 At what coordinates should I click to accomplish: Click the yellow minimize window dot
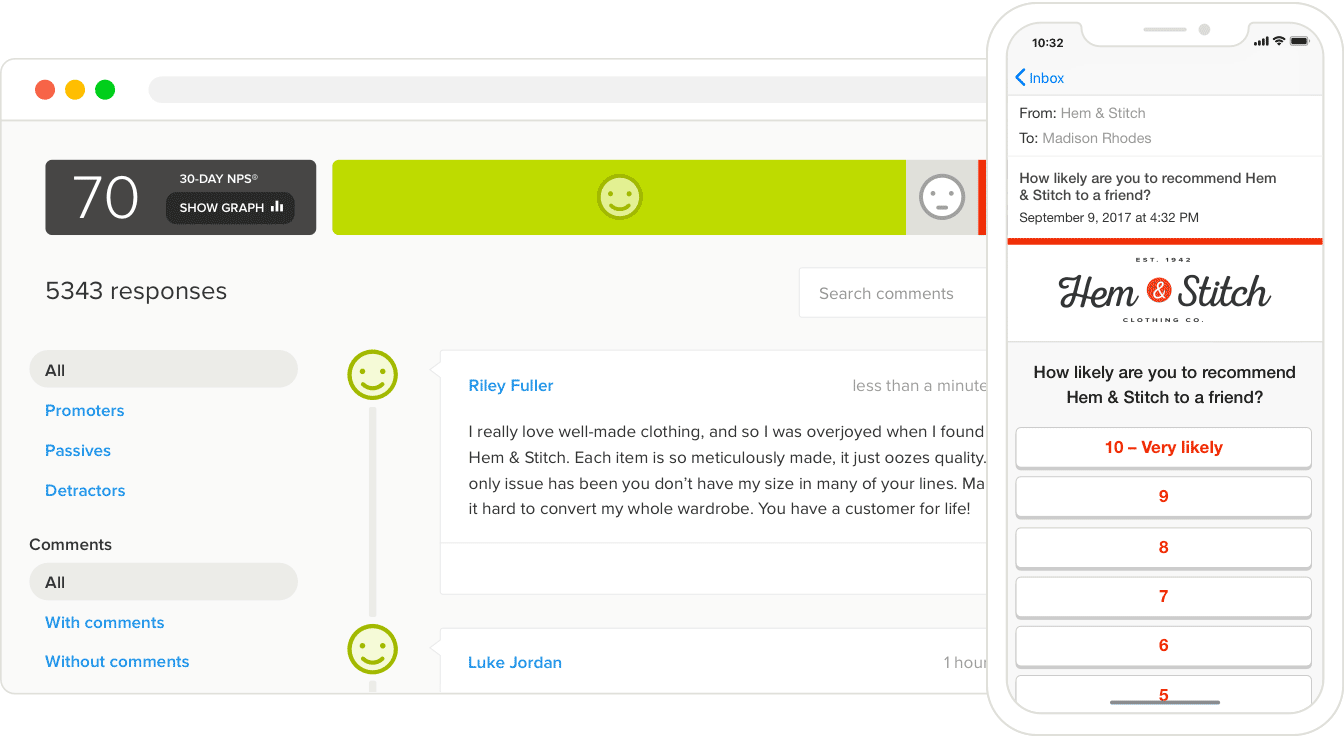pyautogui.click(x=75, y=90)
